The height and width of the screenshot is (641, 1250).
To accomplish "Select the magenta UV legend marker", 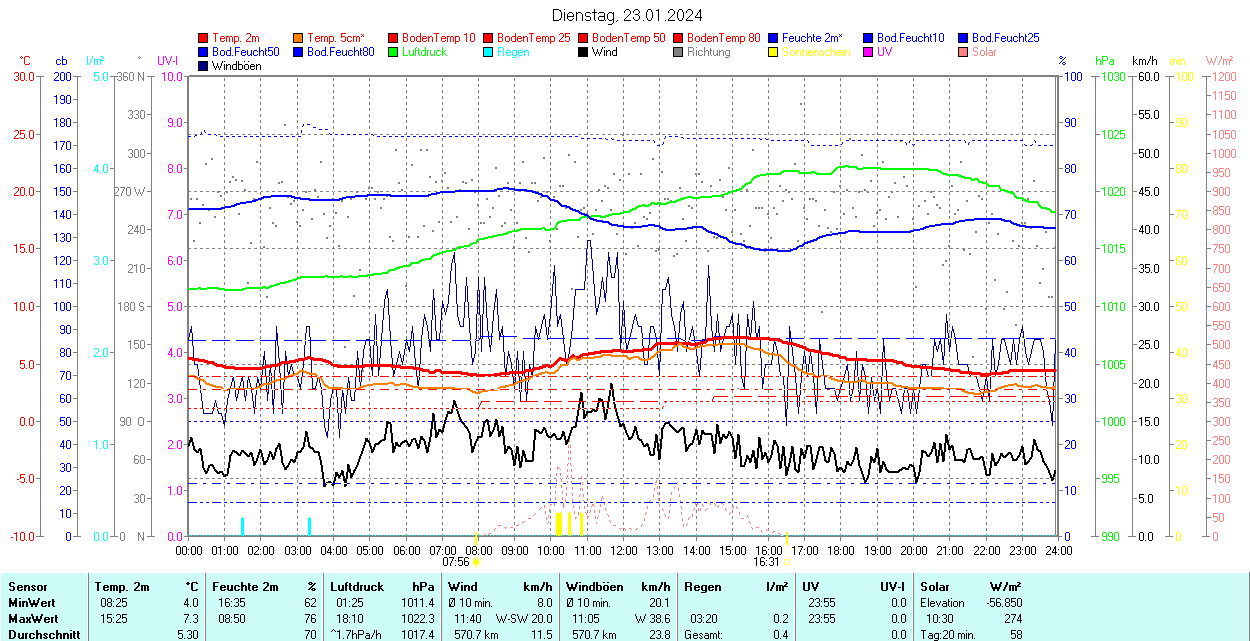I will [869, 52].
